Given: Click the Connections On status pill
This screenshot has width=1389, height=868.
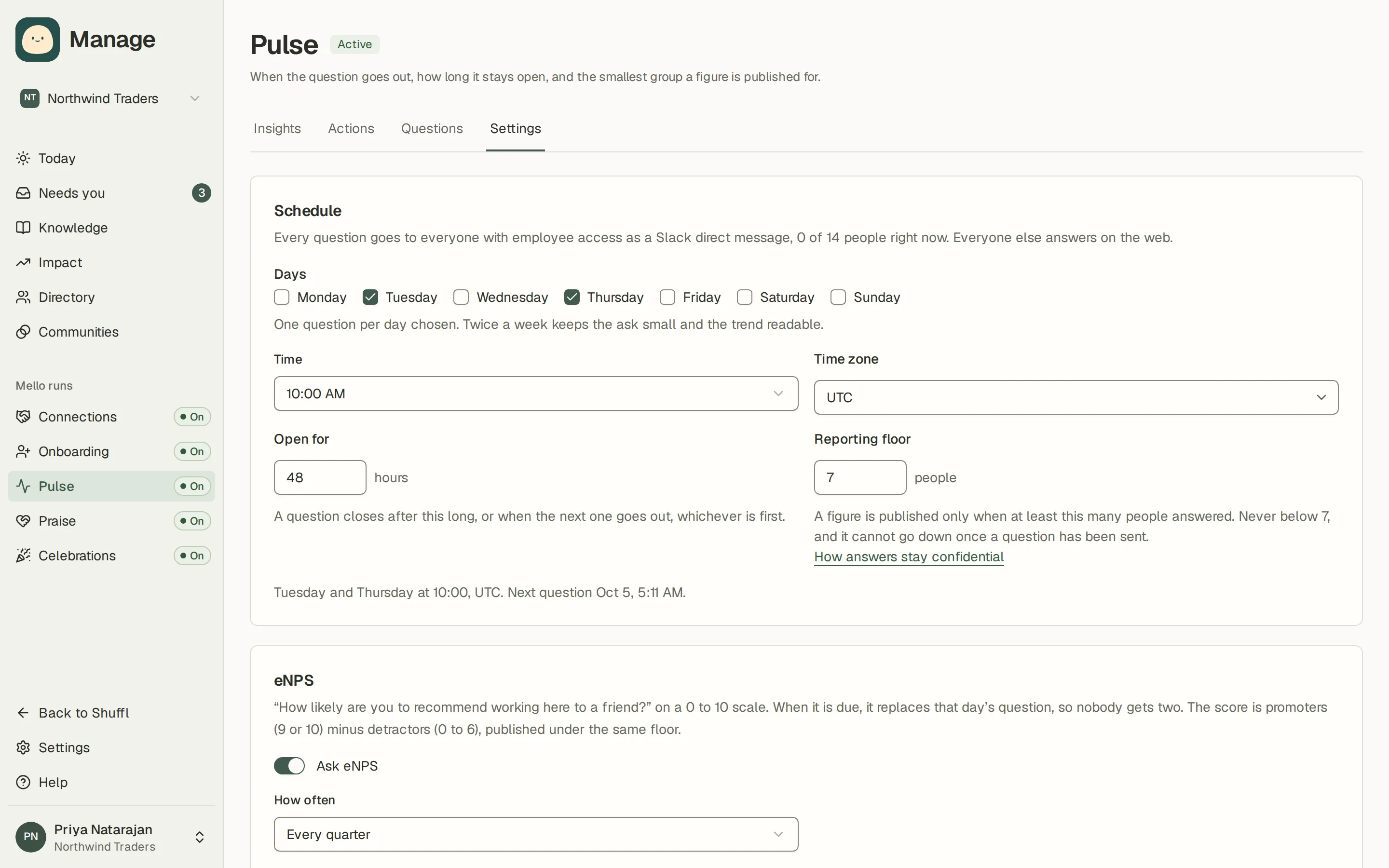Looking at the screenshot, I should 192,417.
